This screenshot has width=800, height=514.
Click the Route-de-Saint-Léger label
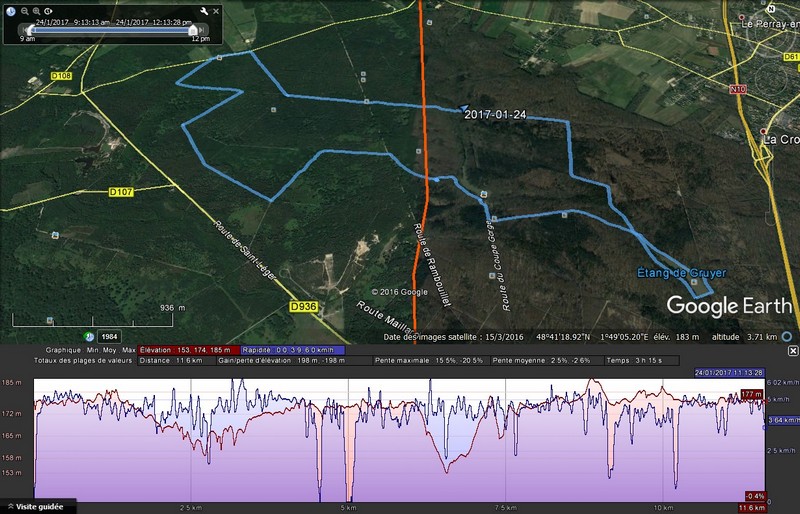tap(245, 250)
